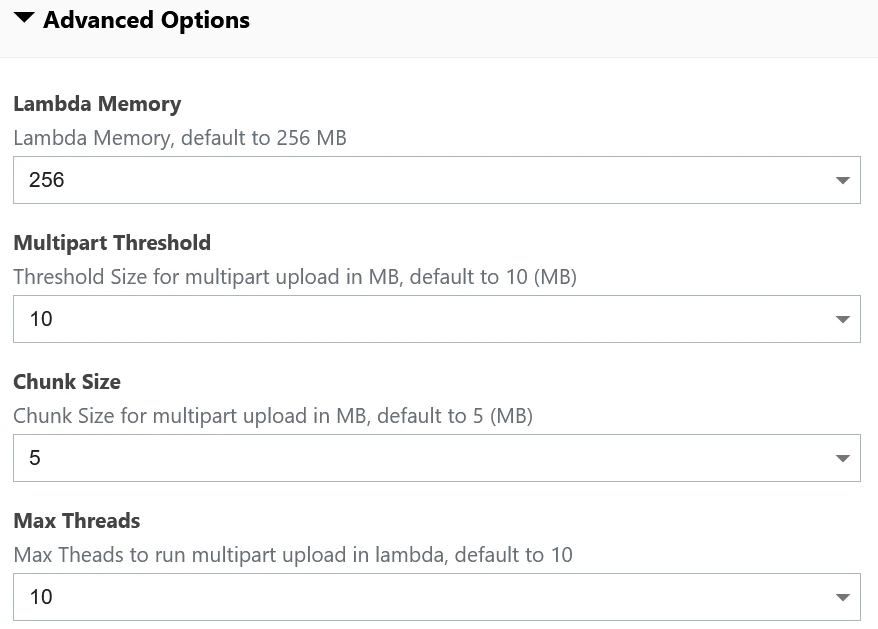Collapse the Advanced Options triangle
878x629 pixels.
[24, 18]
